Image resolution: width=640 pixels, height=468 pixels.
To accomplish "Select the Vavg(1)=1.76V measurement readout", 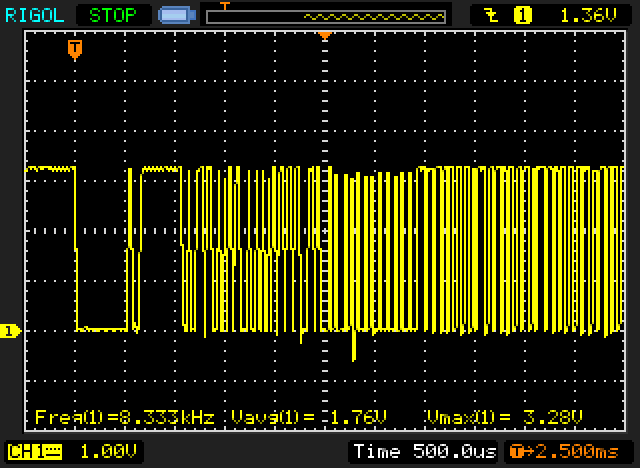I will [308, 416].
